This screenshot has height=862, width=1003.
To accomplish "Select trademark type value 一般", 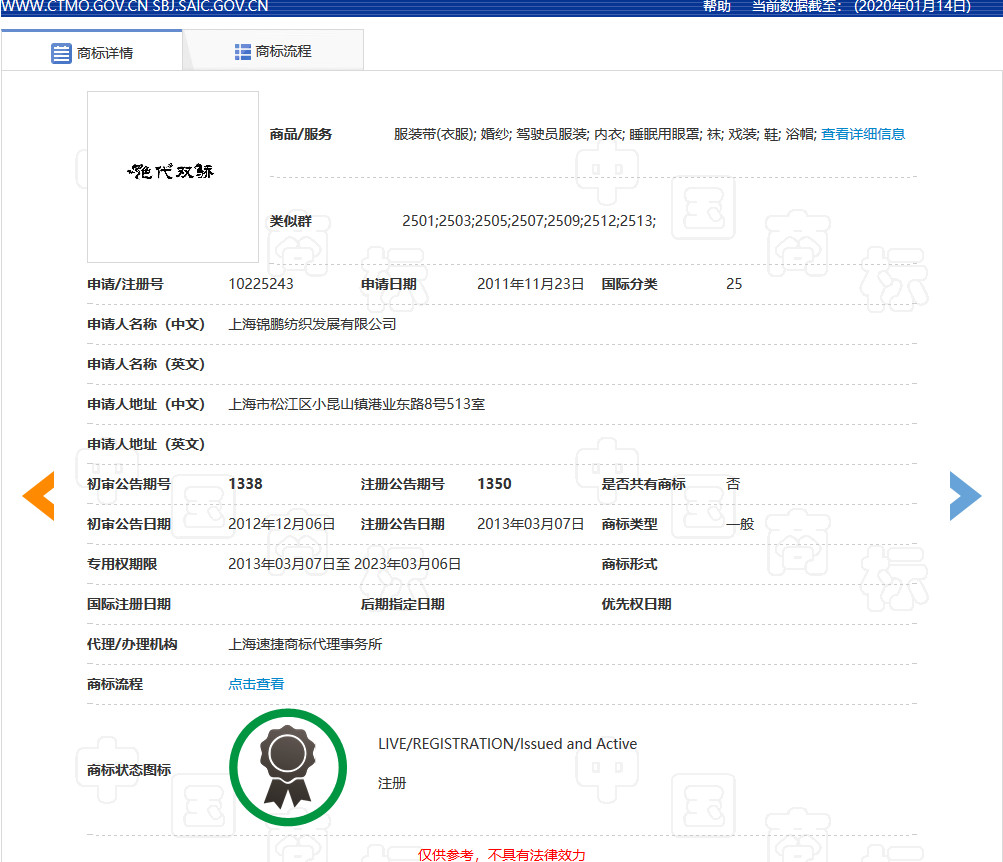I will click(x=740, y=524).
